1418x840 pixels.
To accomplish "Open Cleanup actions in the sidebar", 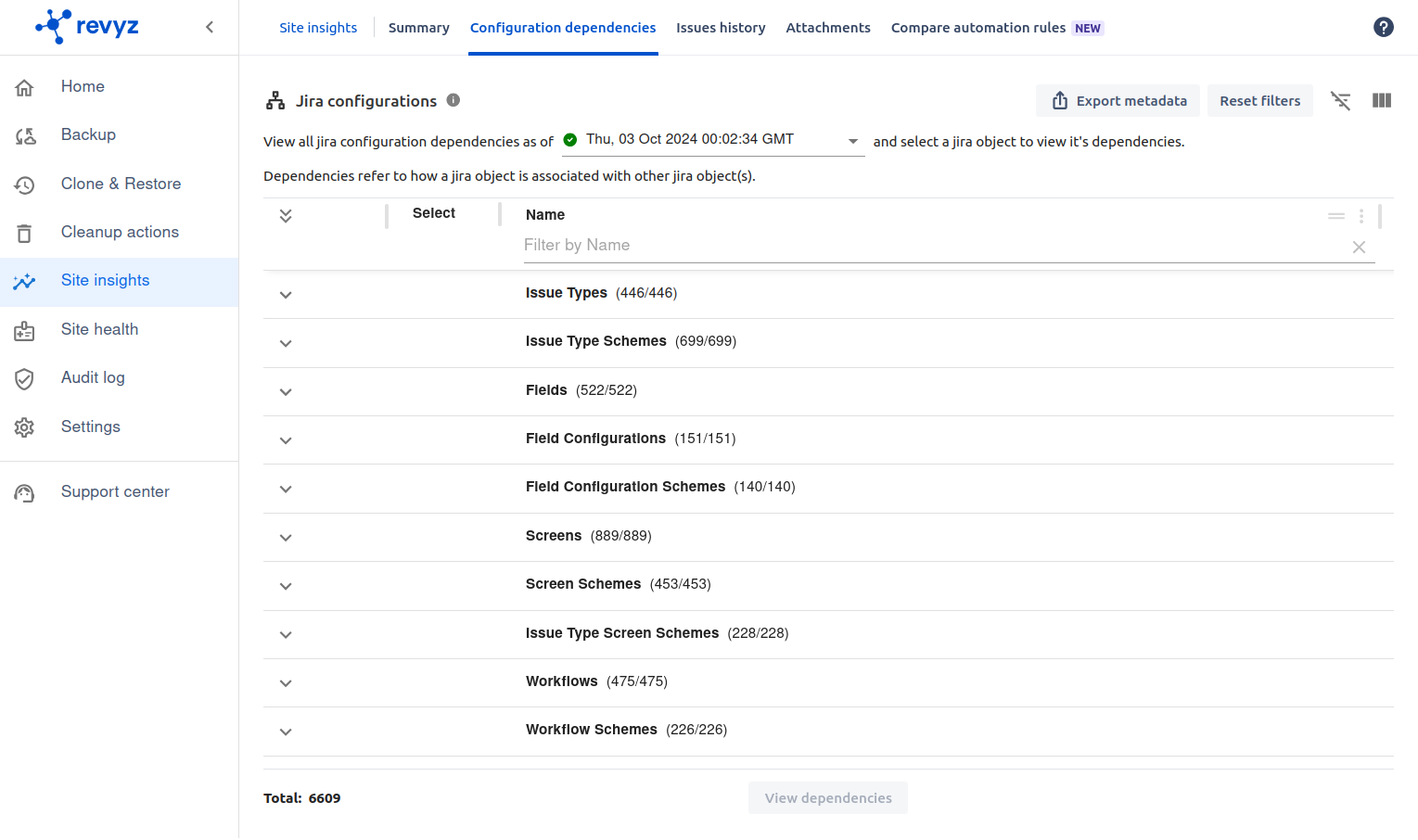I will coord(119,232).
